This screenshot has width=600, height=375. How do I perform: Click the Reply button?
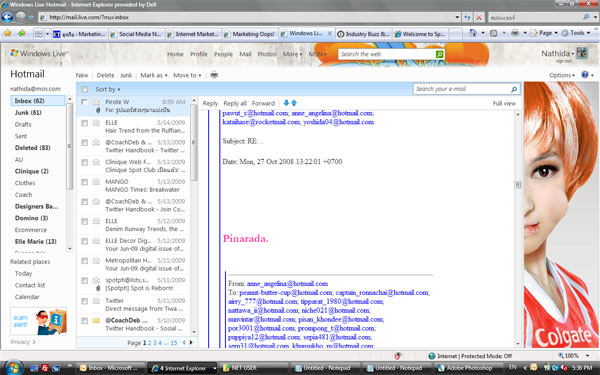(210, 103)
